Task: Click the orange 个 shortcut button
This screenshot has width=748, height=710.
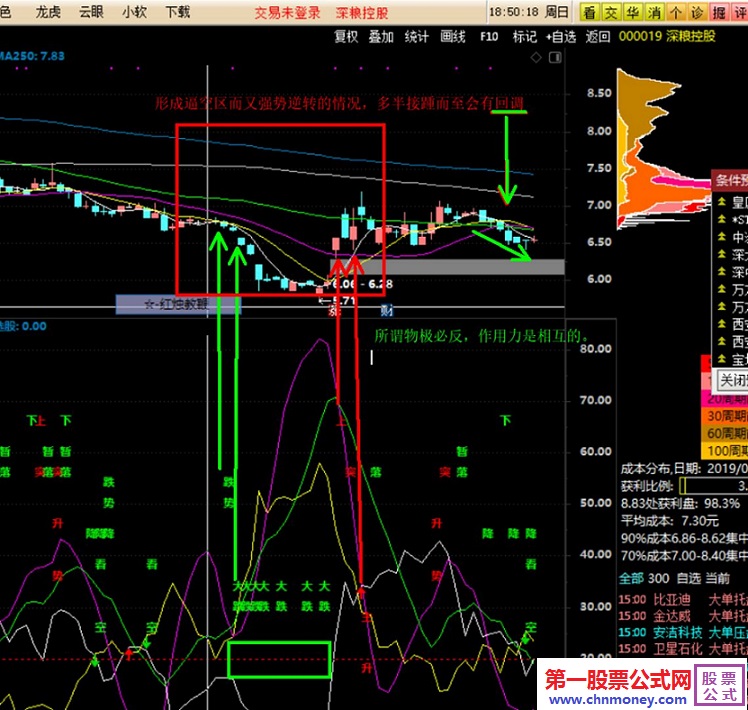Action: pos(675,12)
